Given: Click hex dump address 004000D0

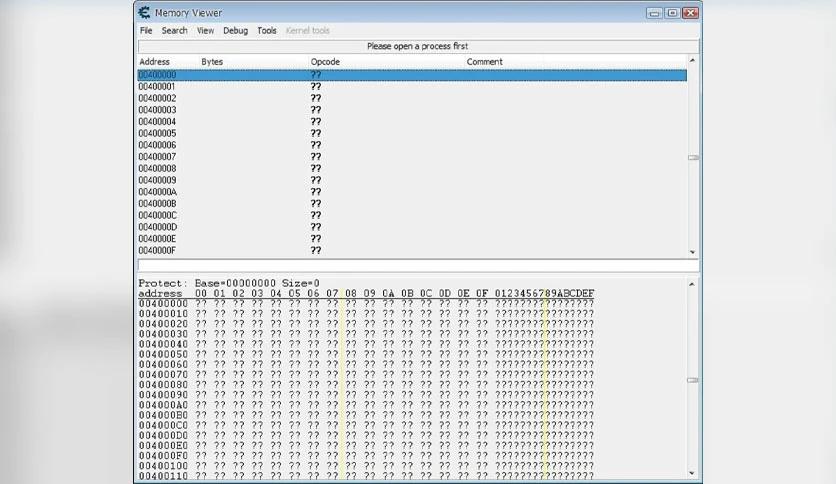Looking at the screenshot, I should pyautogui.click(x=163, y=435).
